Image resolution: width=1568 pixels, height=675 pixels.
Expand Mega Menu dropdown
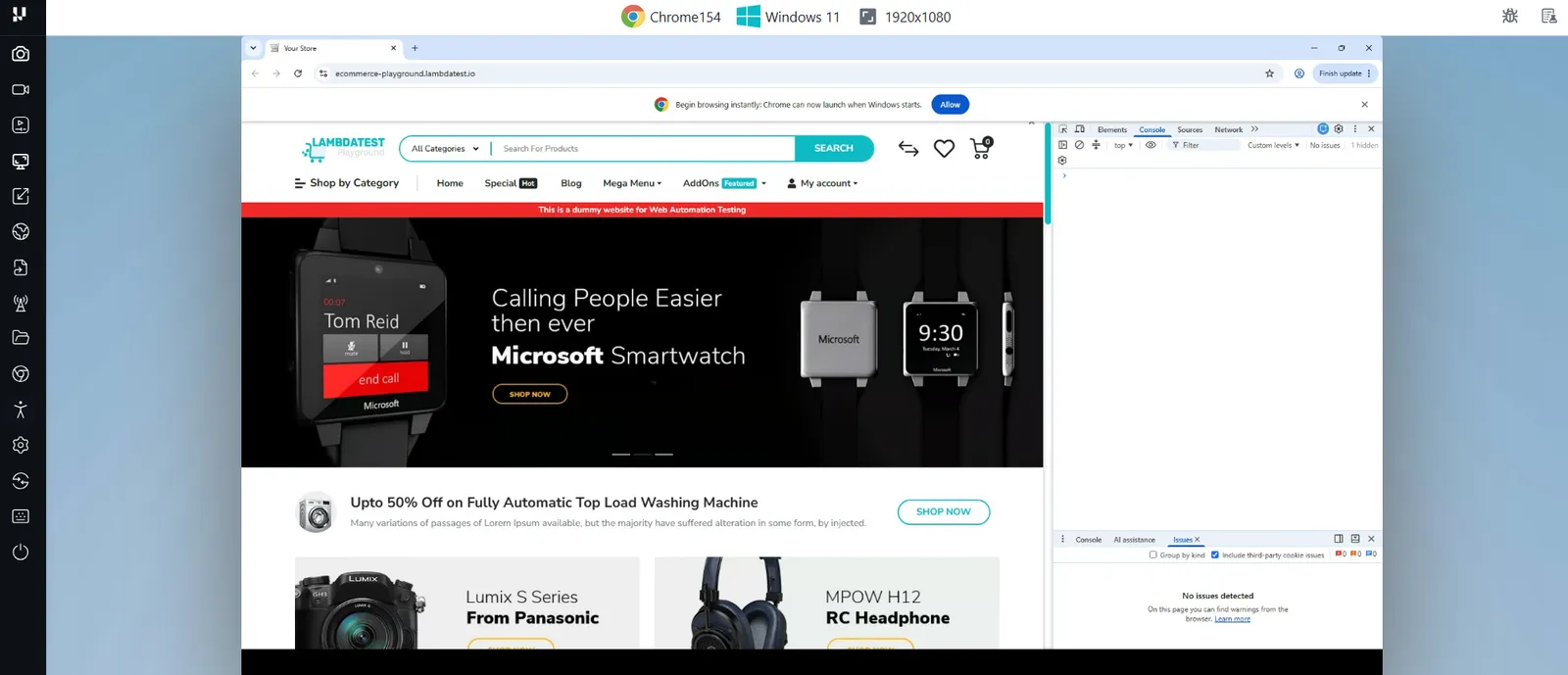632,183
